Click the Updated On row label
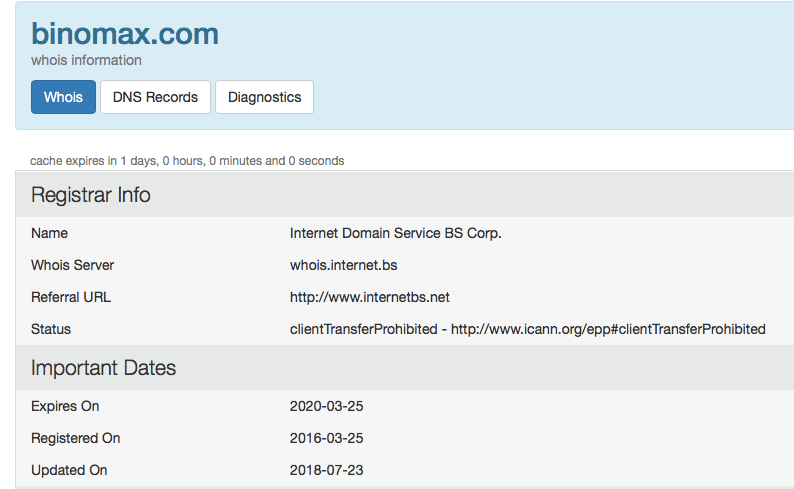The width and height of the screenshot is (794, 489). point(69,470)
